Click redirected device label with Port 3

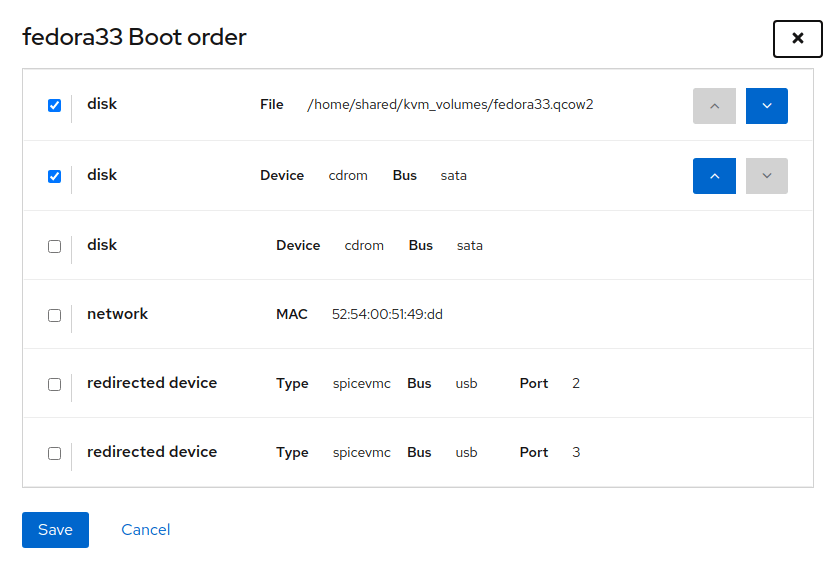(152, 452)
